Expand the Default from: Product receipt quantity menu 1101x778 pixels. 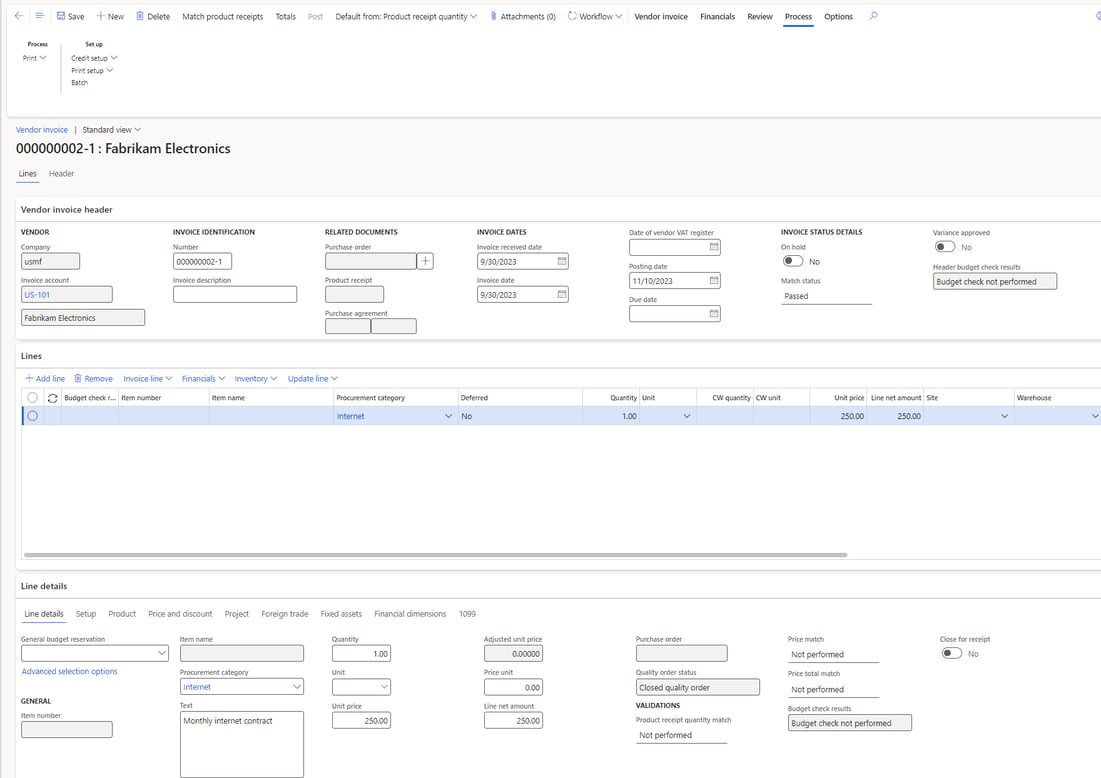[x=405, y=16]
